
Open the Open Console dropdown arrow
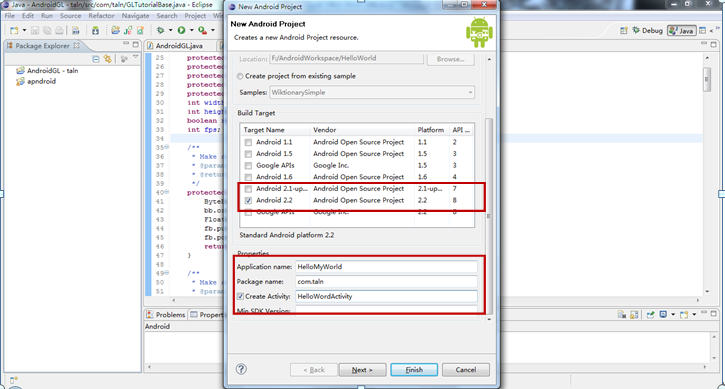[x=694, y=315]
